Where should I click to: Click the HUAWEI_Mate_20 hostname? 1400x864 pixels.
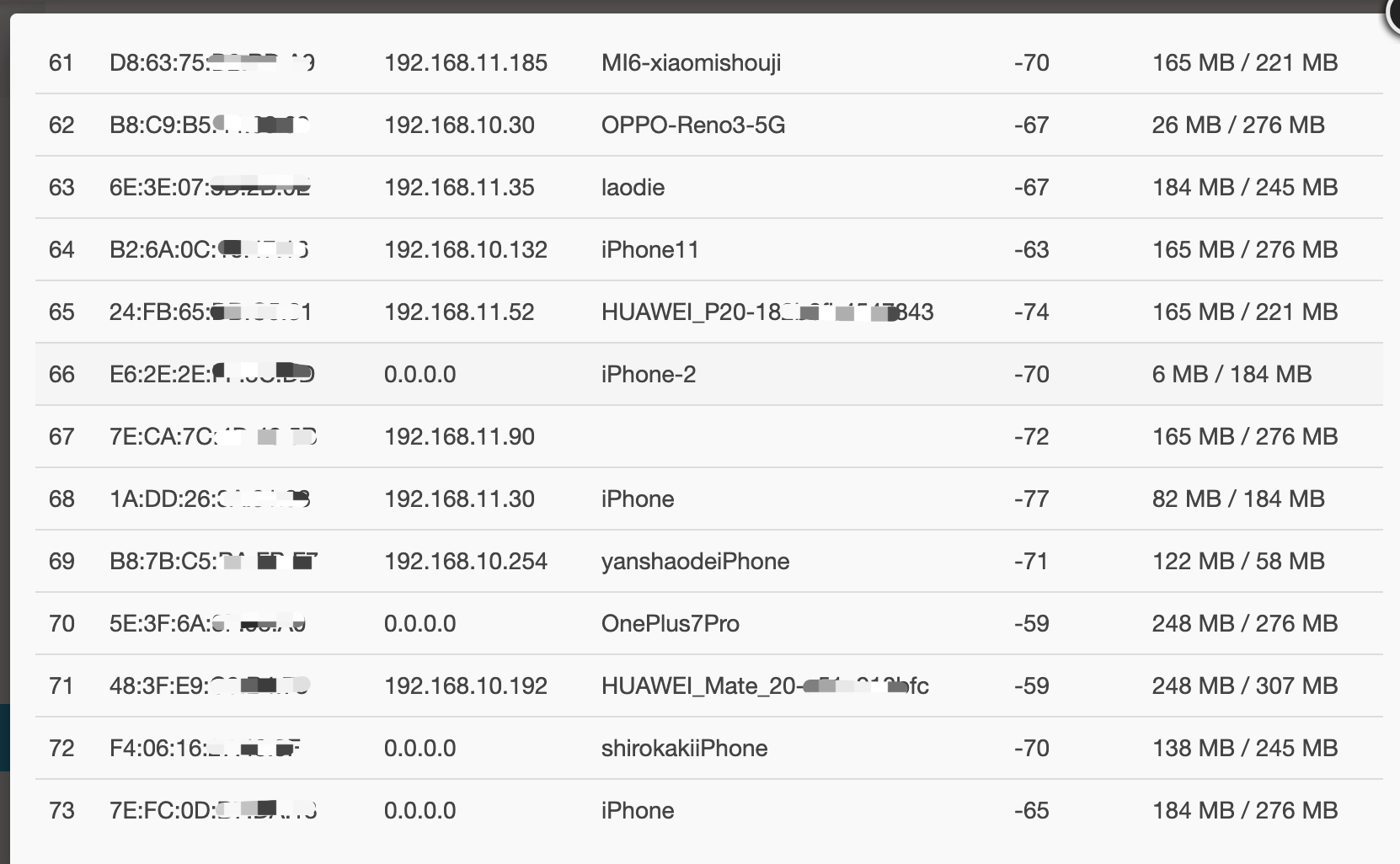(x=764, y=686)
